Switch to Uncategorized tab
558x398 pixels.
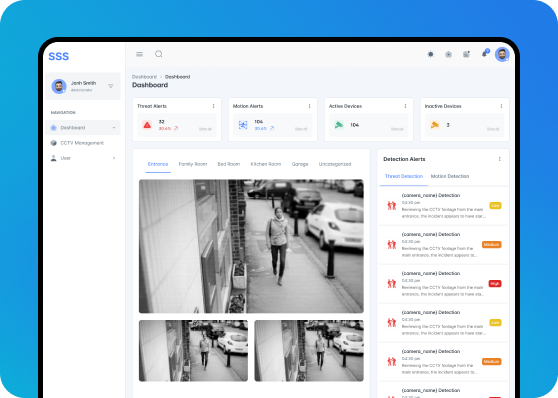tap(335, 164)
